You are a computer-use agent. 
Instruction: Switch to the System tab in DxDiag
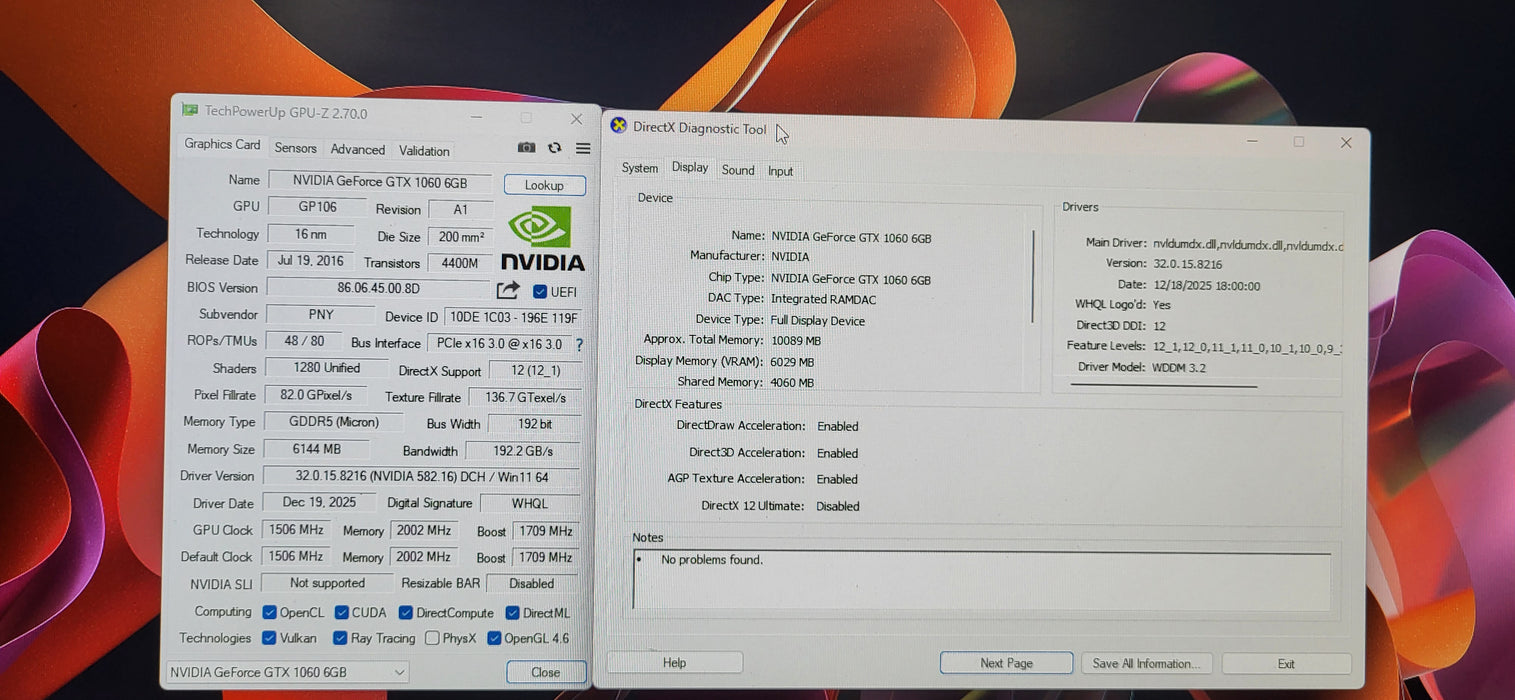[x=639, y=168]
